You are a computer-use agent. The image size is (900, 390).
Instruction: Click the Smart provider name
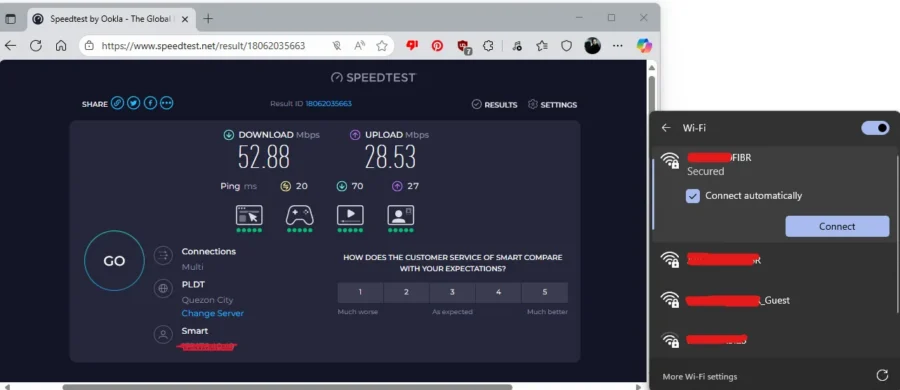[x=195, y=331]
